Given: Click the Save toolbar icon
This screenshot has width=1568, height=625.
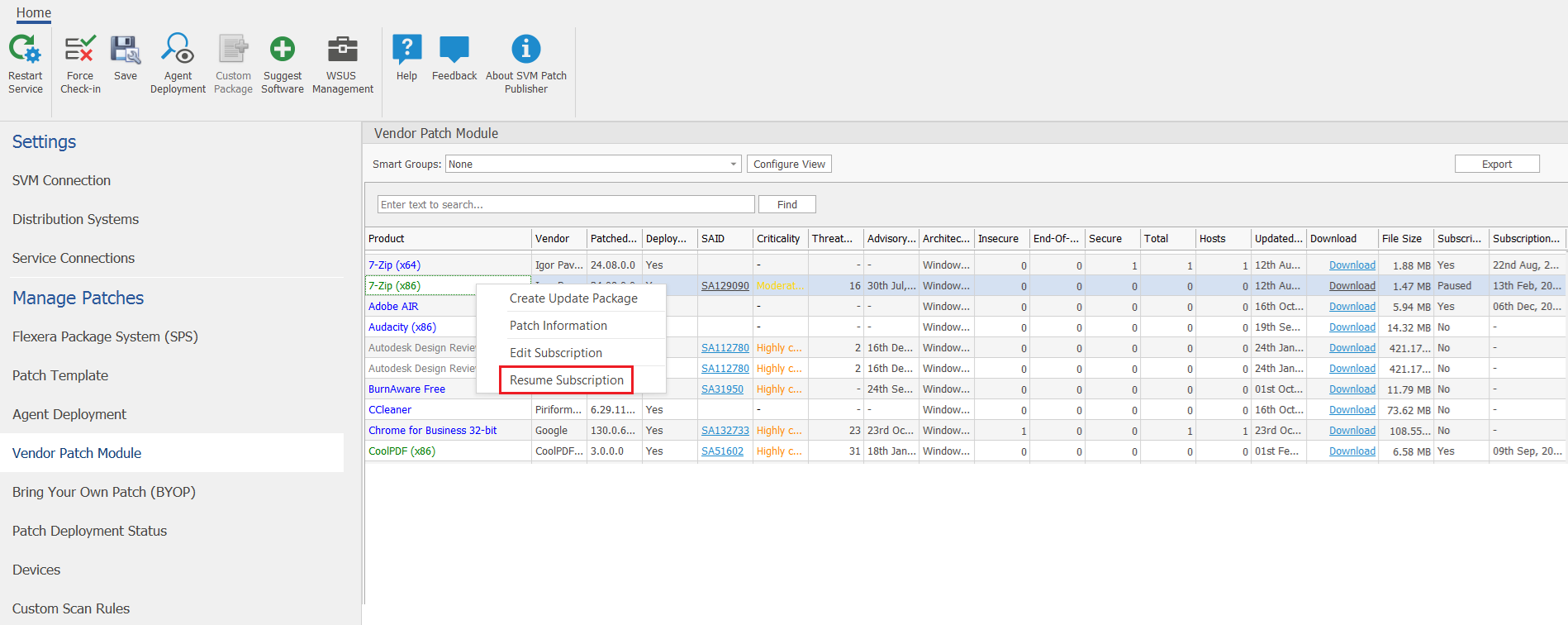Looking at the screenshot, I should click(126, 50).
